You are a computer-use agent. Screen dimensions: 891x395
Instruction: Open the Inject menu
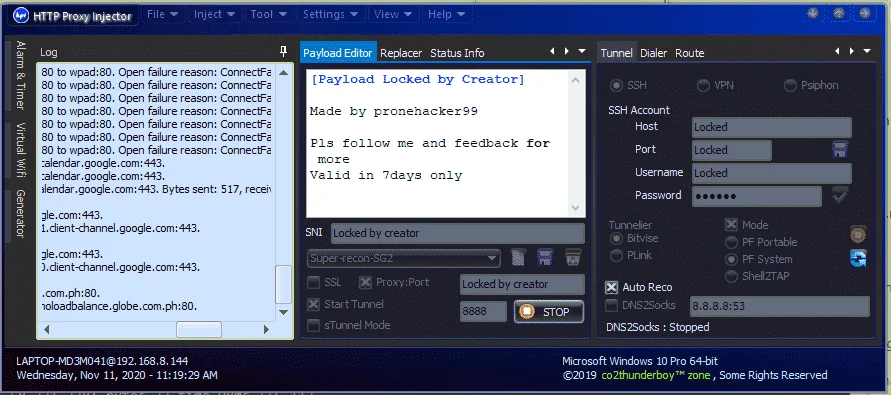coord(214,15)
